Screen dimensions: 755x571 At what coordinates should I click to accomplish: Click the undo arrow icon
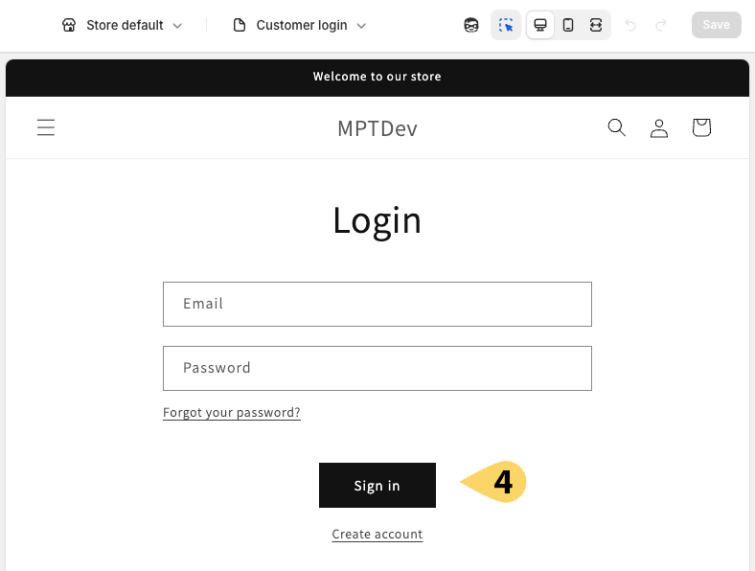[x=630, y=25]
